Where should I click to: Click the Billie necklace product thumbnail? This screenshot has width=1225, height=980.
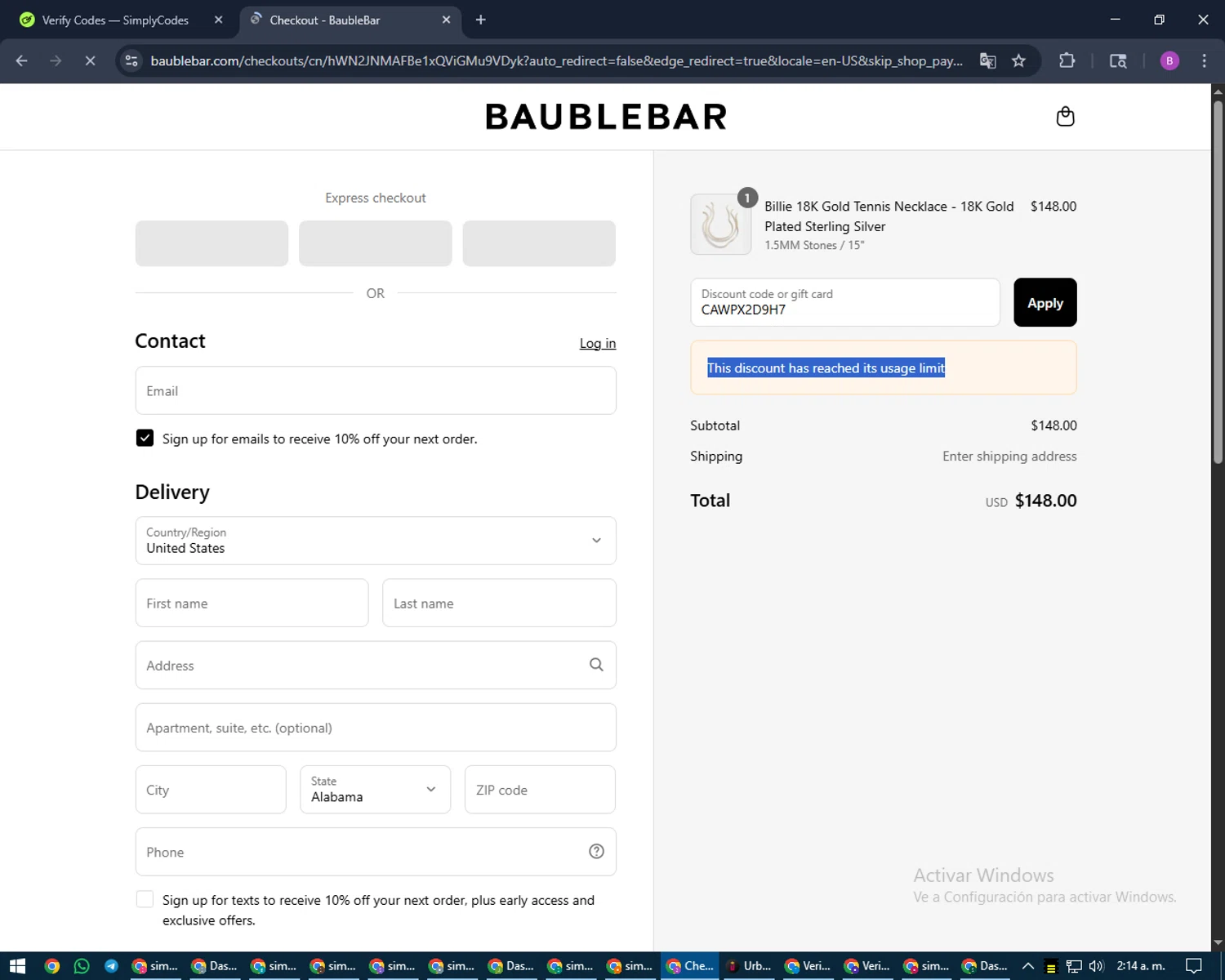click(x=720, y=225)
